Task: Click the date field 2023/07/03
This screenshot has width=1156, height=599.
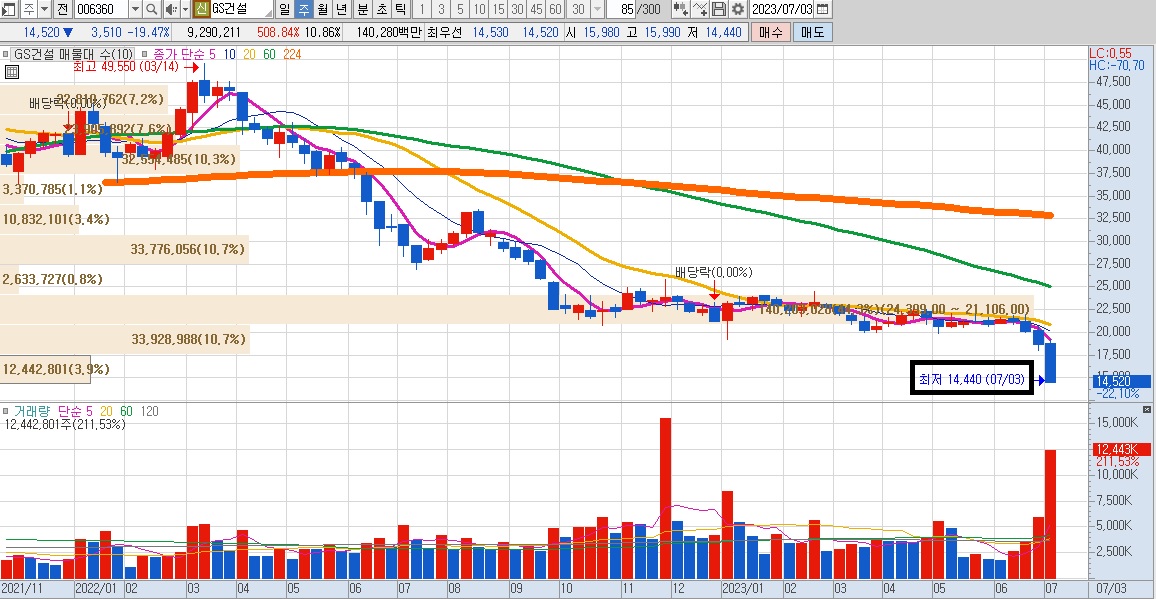Action: 781,9
